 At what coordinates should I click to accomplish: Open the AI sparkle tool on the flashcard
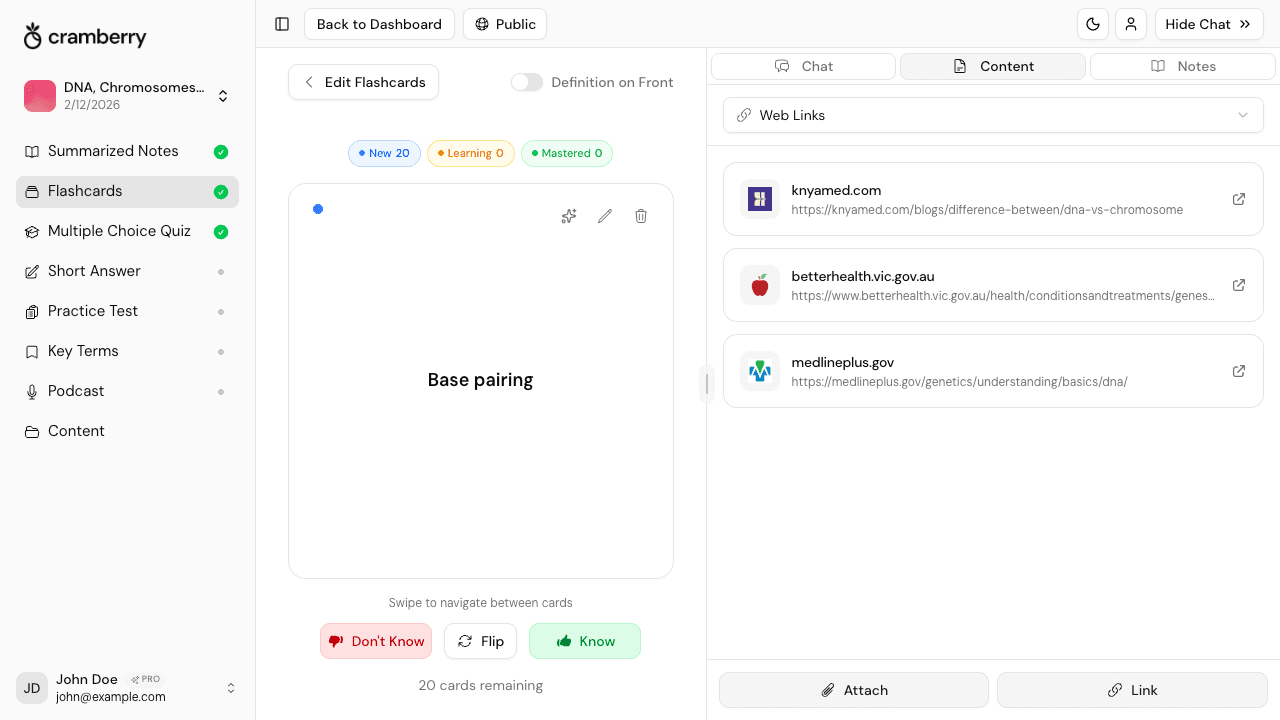568,216
